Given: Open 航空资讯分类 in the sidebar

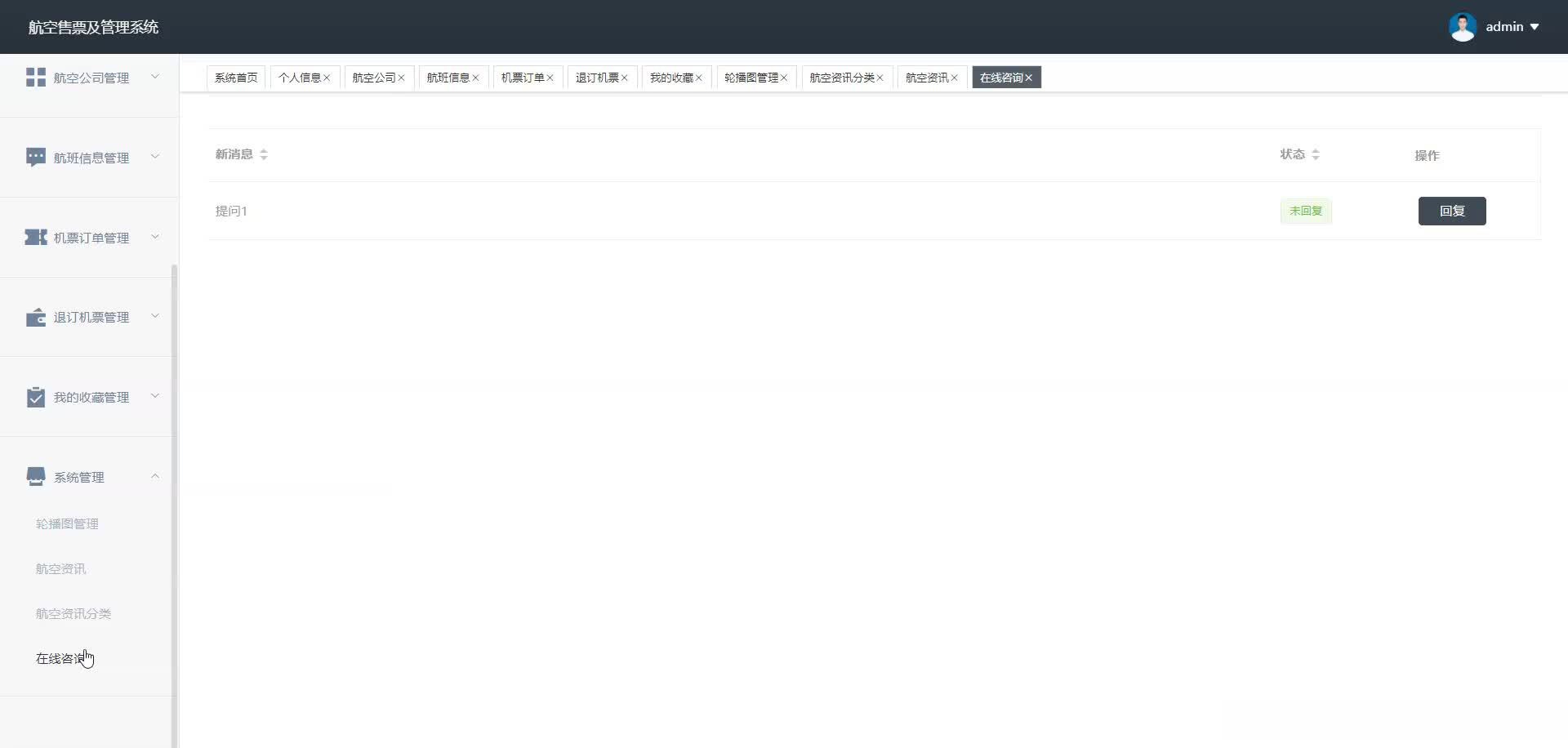Looking at the screenshot, I should (73, 614).
